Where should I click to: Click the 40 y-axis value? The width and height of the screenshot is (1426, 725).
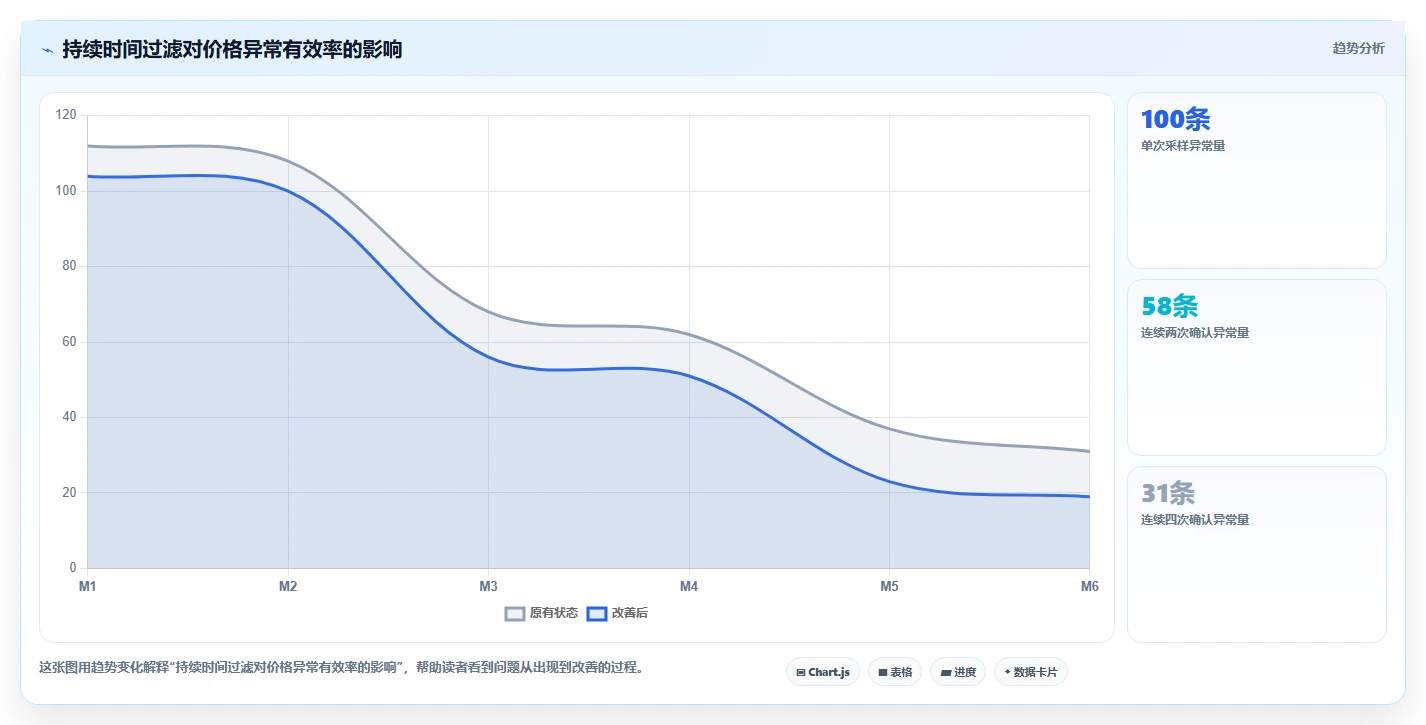(x=69, y=417)
